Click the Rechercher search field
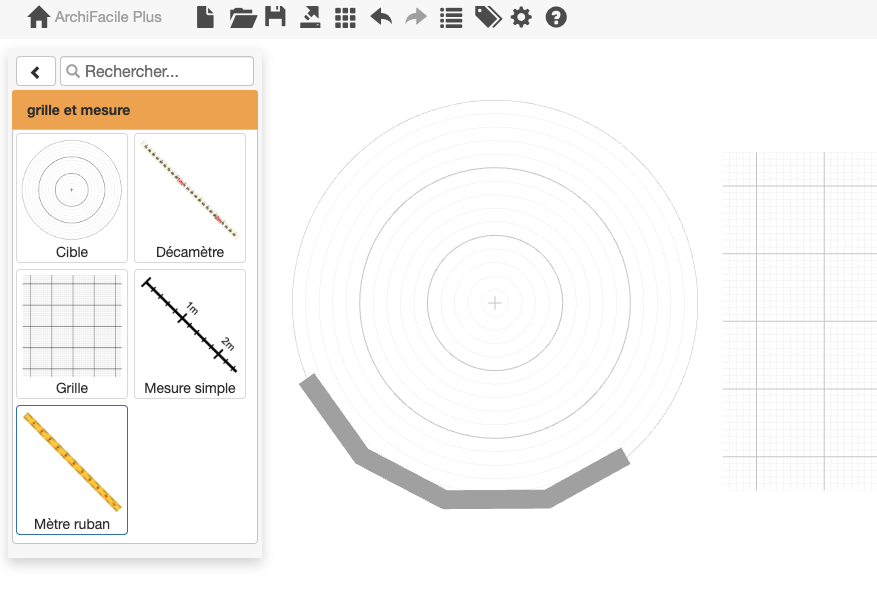The width and height of the screenshot is (877, 593). [156, 71]
